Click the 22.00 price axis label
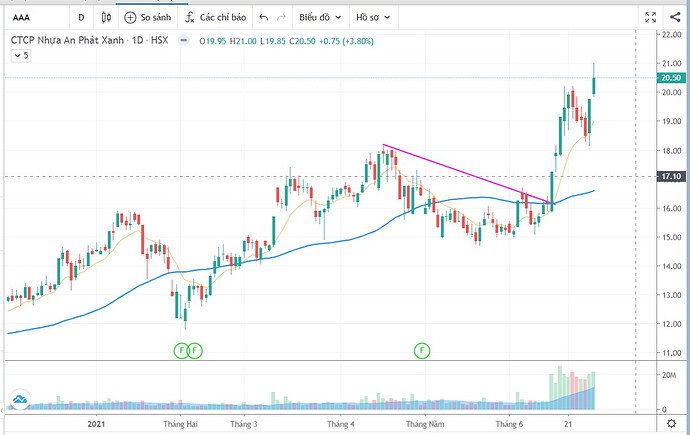690x435 pixels. click(672, 35)
